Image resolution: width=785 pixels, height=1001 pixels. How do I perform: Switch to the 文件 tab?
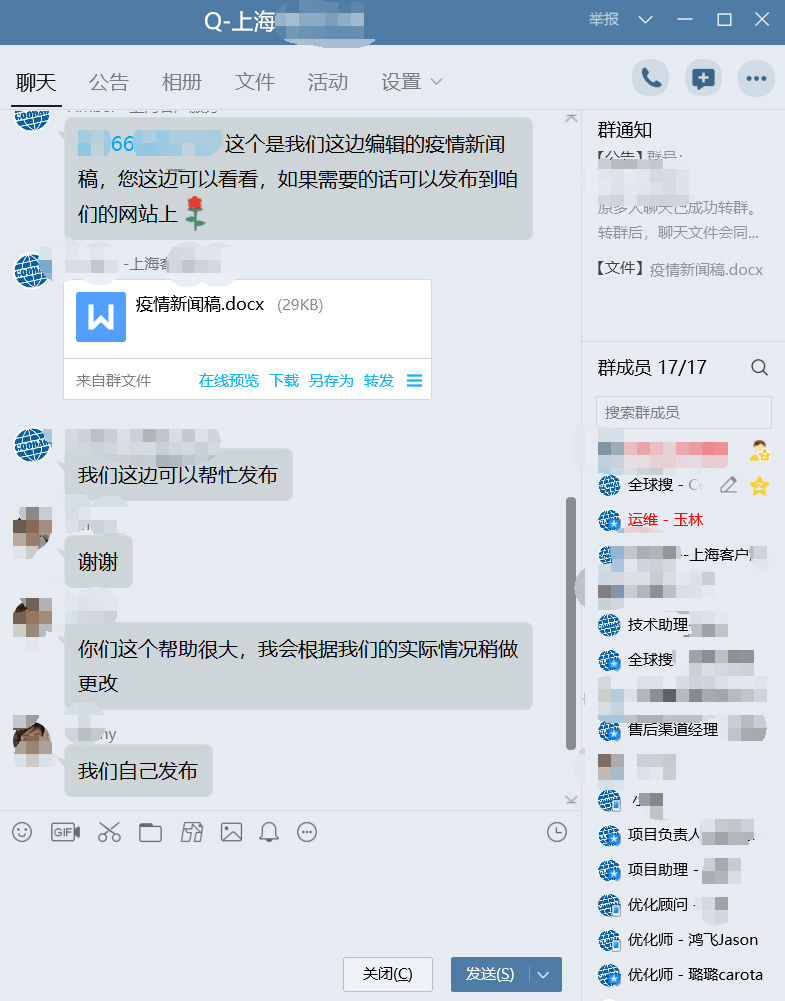(255, 82)
